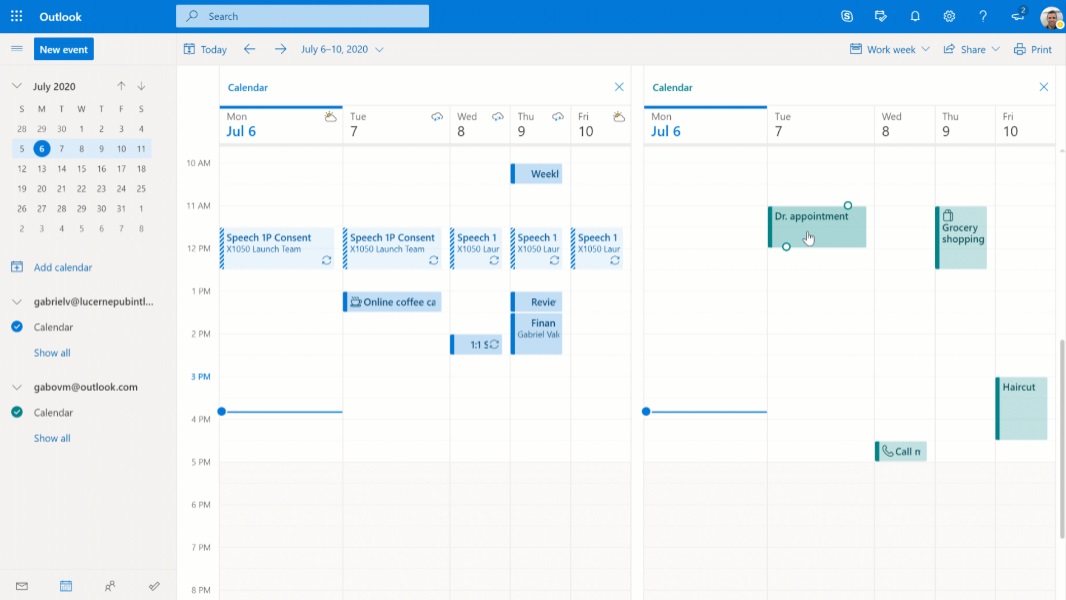The height and width of the screenshot is (600, 1066).
Task: Open the Review event on Thursday
Action: click(x=536, y=302)
